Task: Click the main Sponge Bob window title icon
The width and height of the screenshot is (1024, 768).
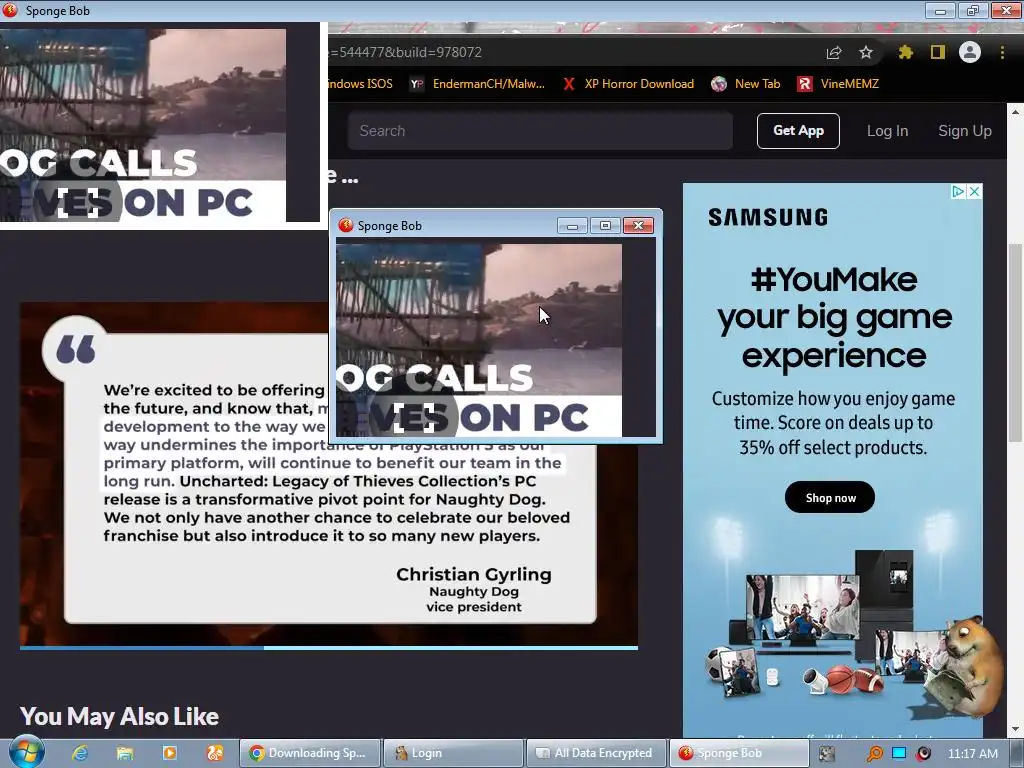Action: tap(10, 10)
